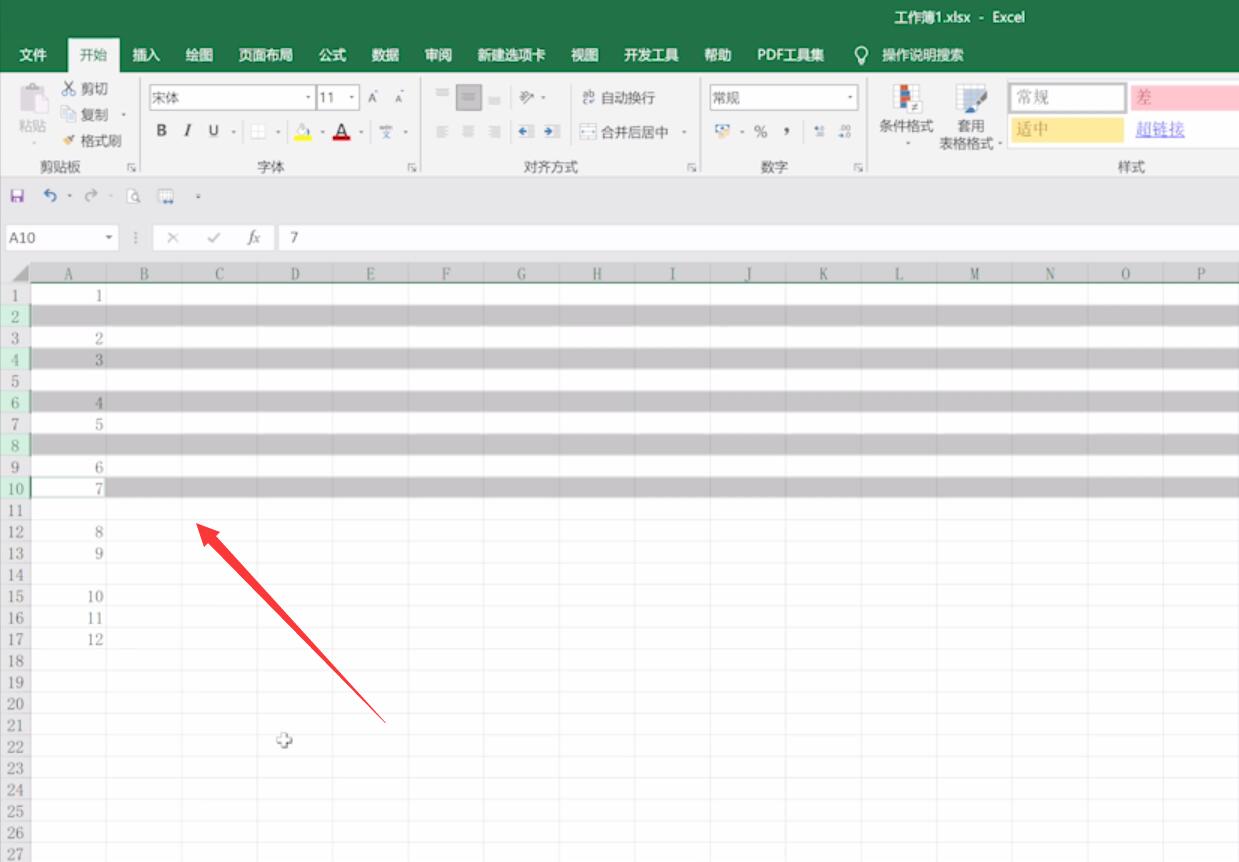Toggle center horizontal alignment
Viewport: 1239px width, 862px height.
[469, 131]
